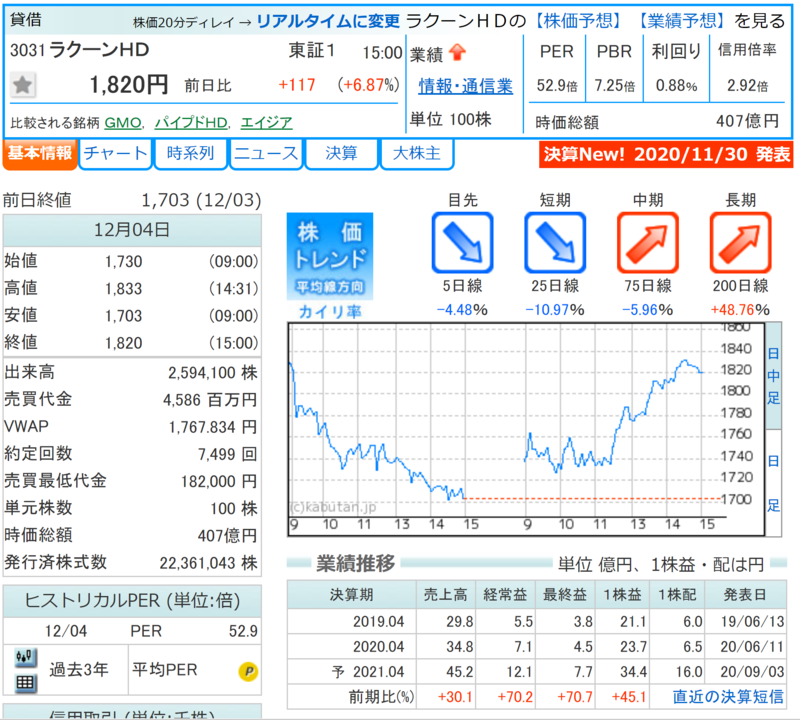Click the 長期 200日線 up-trend arrow
This screenshot has width=800, height=720.
[x=740, y=243]
